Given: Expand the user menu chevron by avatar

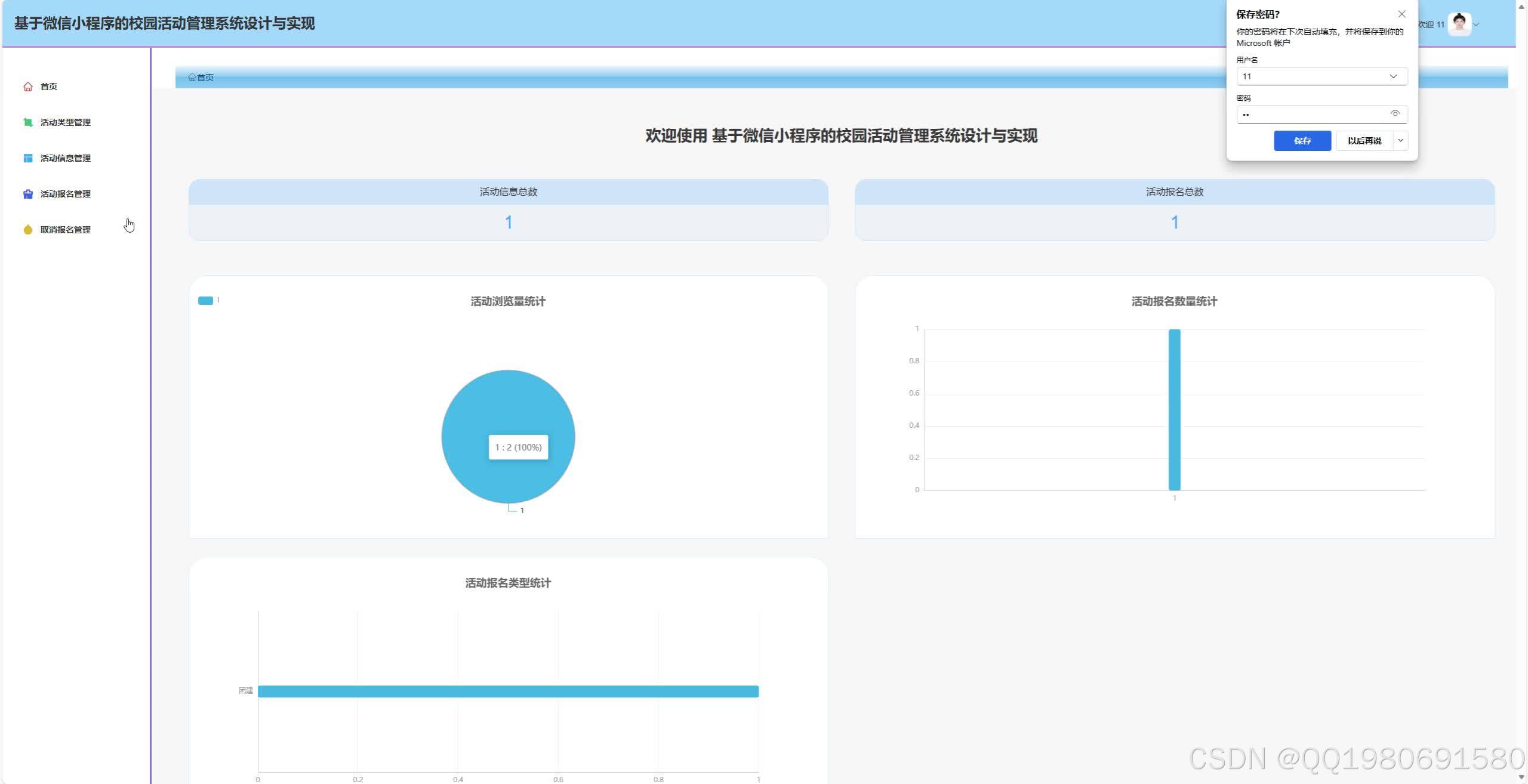Looking at the screenshot, I should click(1476, 25).
